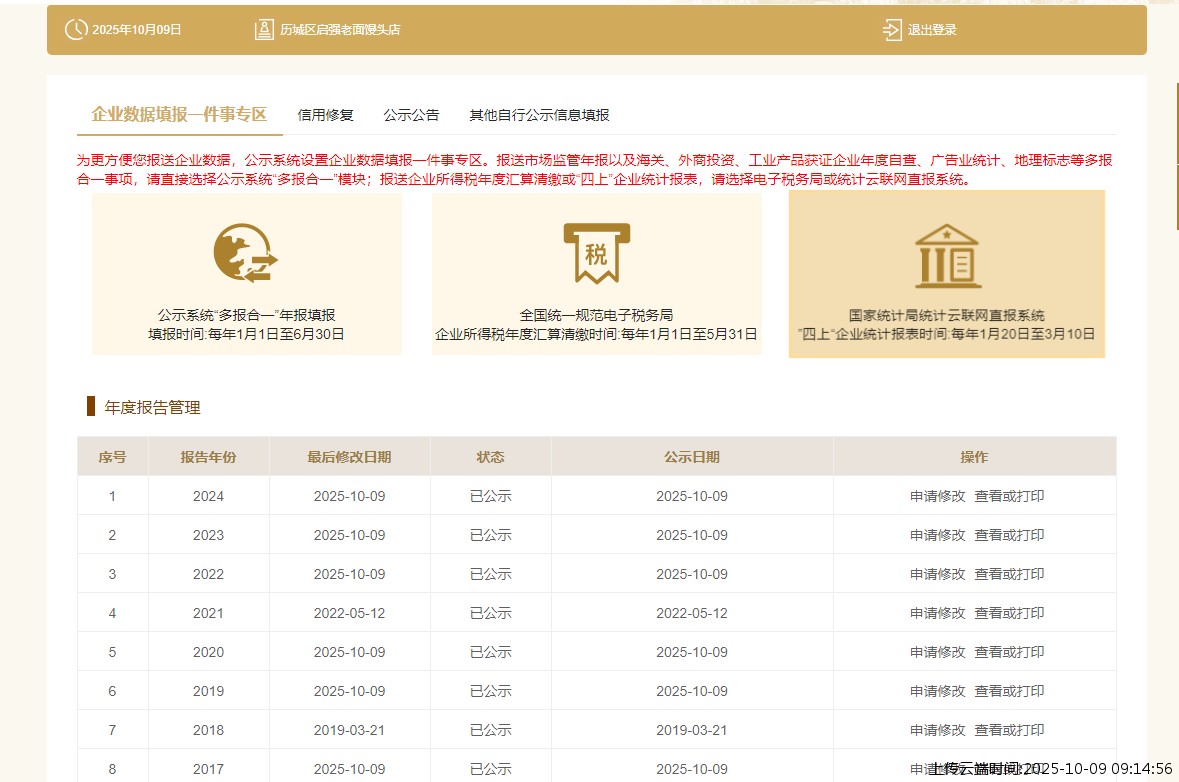Screen dimensions: 1179x782
Task: Click the enterprise building icon in header
Action: coord(264,30)
